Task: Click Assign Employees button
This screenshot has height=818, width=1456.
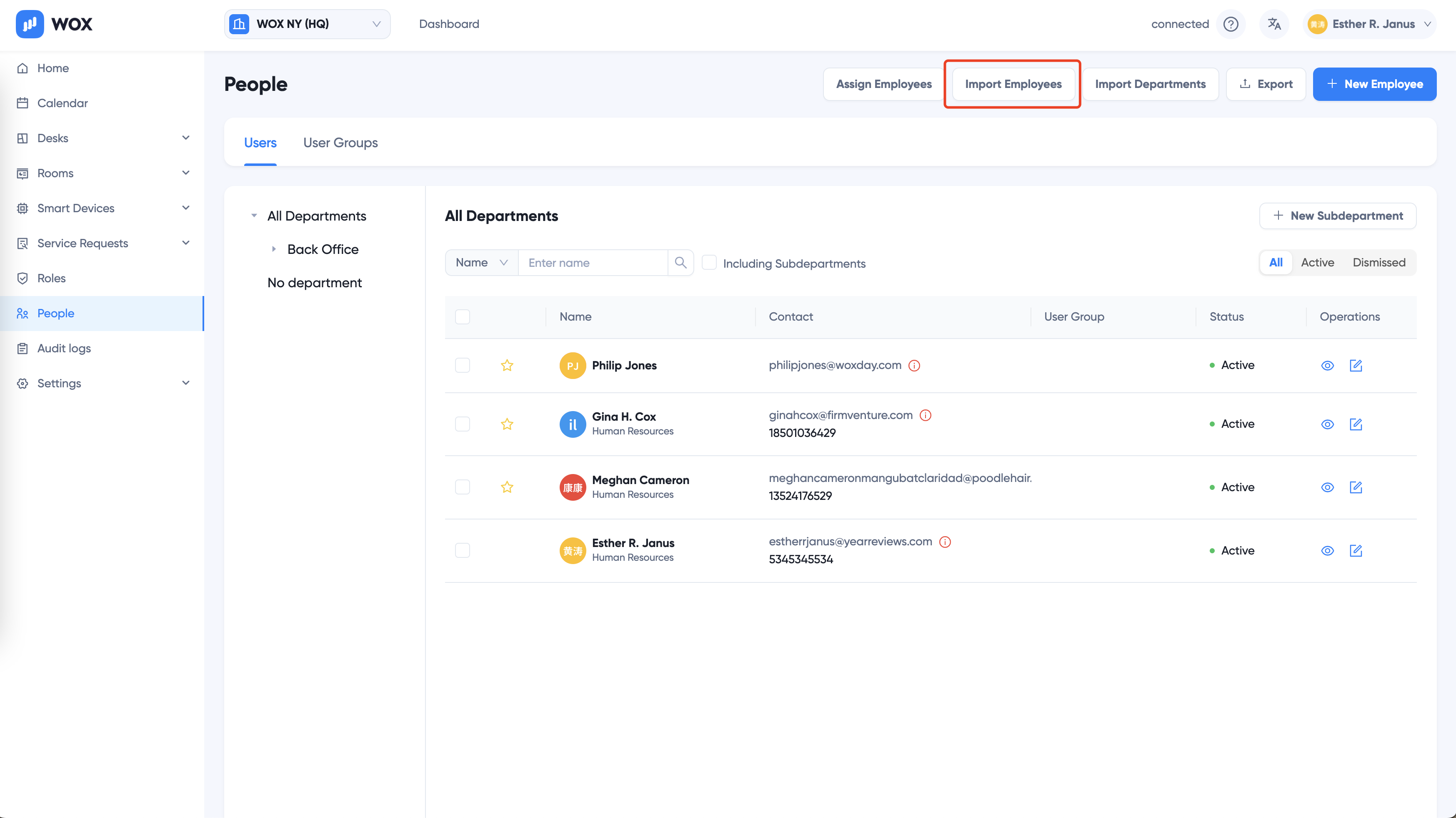Action: 883,84
